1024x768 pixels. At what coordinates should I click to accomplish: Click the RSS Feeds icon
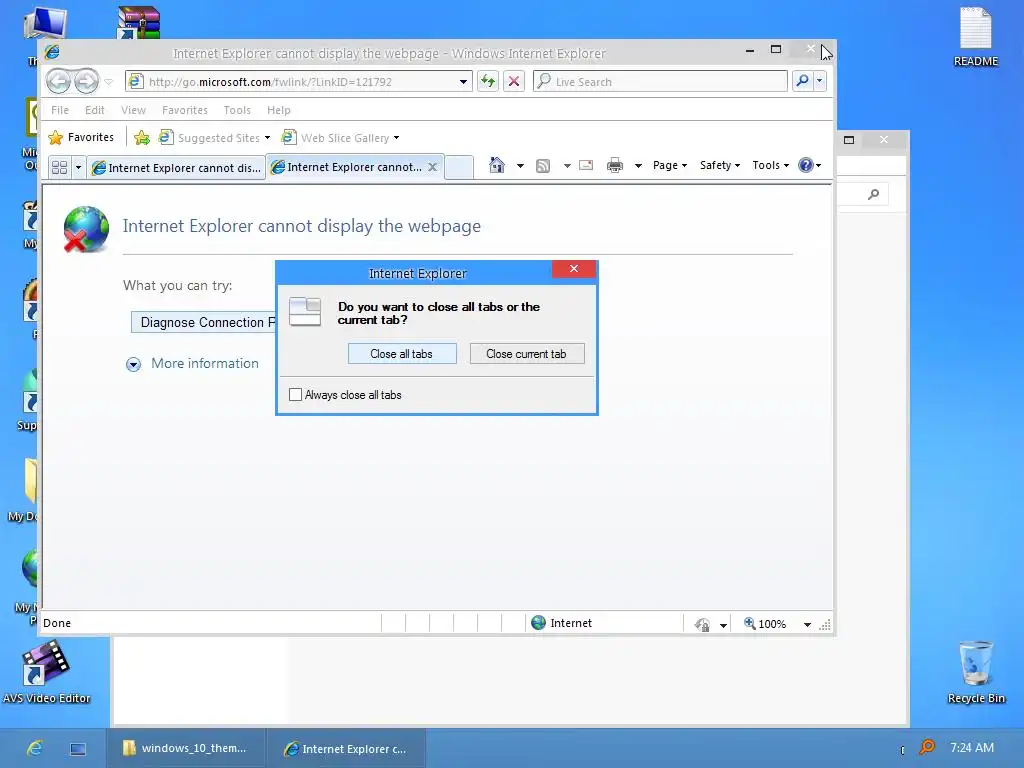(x=543, y=166)
